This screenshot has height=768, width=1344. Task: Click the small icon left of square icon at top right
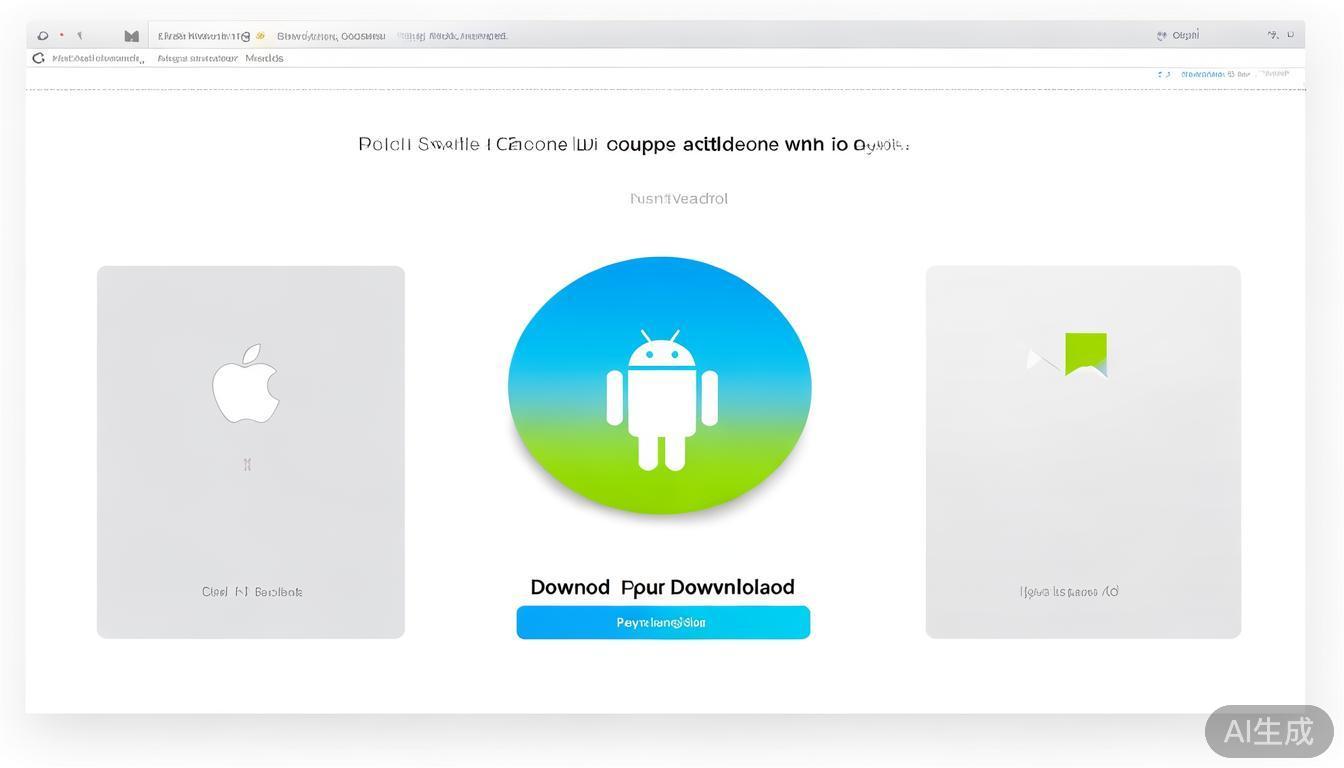tap(1272, 35)
